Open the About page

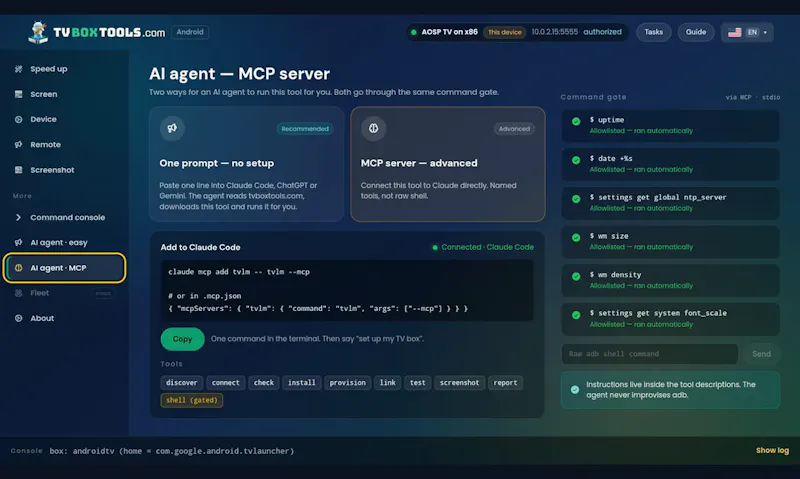(64, 318)
